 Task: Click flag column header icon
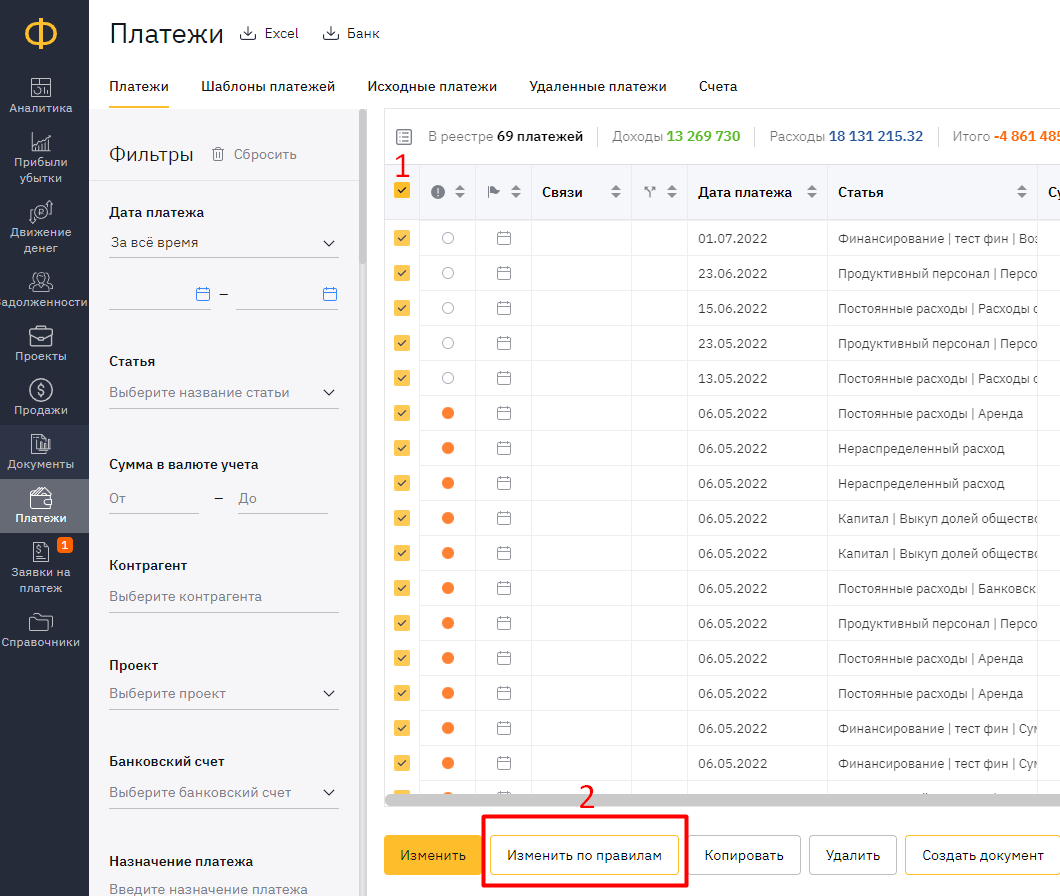[493, 192]
